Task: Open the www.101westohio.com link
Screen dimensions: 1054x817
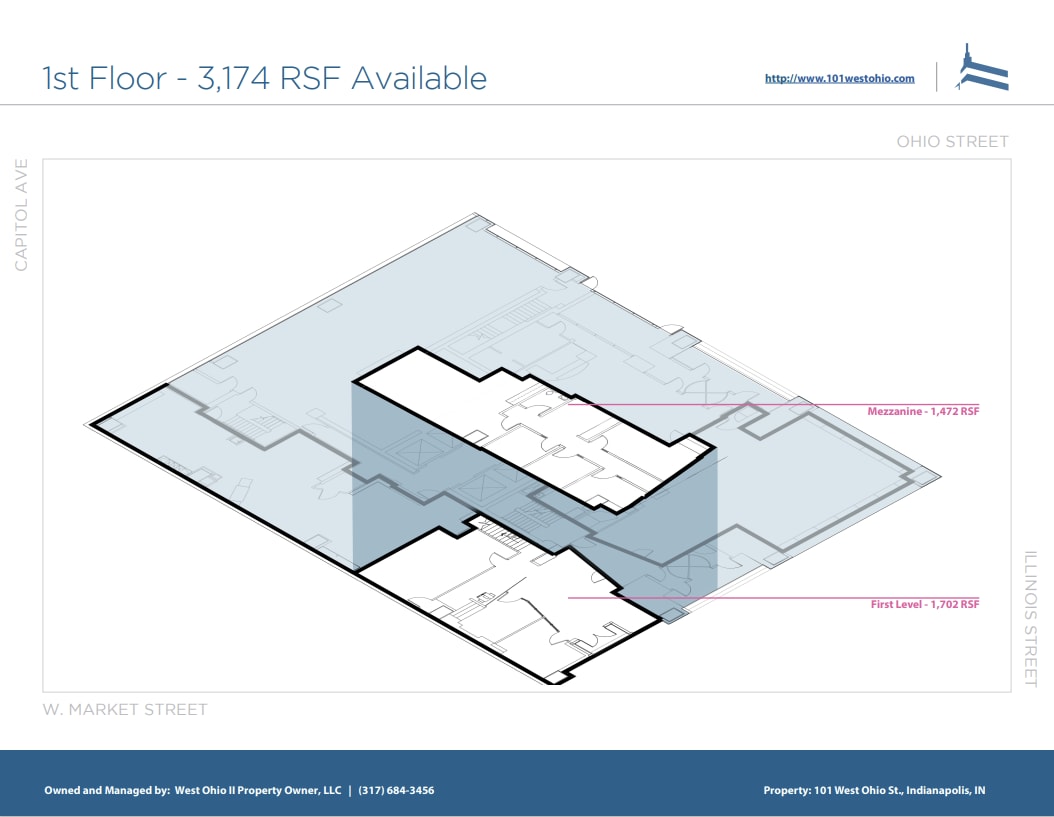Action: (839, 78)
